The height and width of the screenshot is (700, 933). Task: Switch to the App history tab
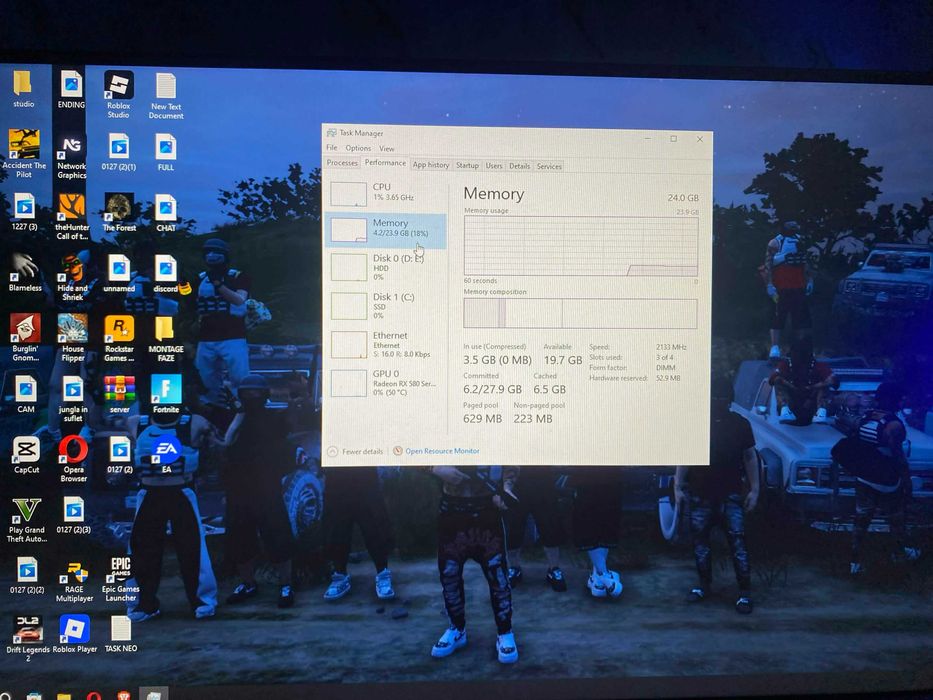(431, 165)
